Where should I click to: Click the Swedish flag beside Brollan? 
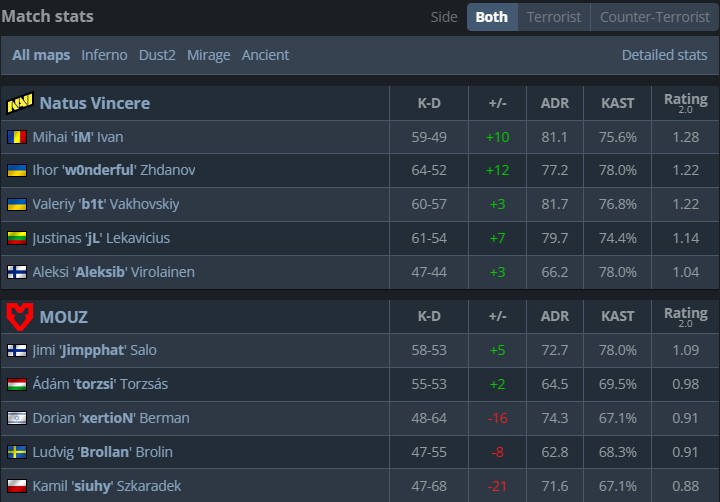pos(17,452)
